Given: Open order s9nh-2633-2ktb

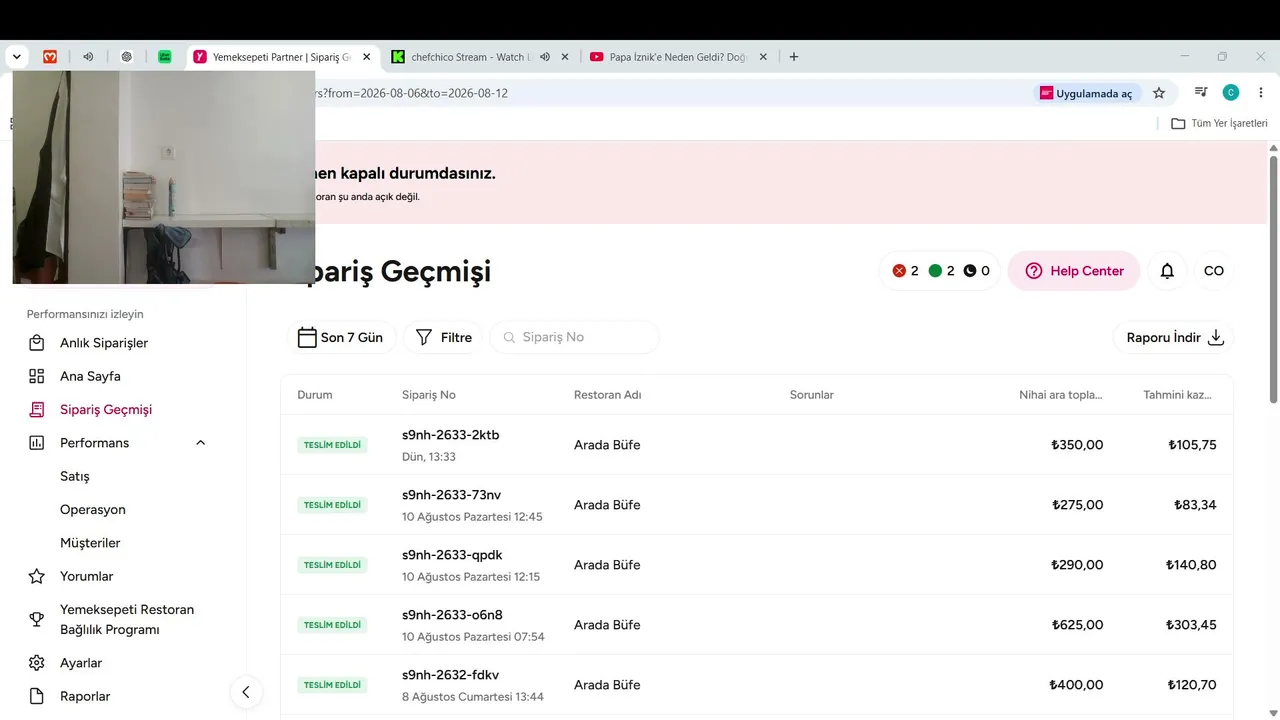Looking at the screenshot, I should click(x=450, y=435).
